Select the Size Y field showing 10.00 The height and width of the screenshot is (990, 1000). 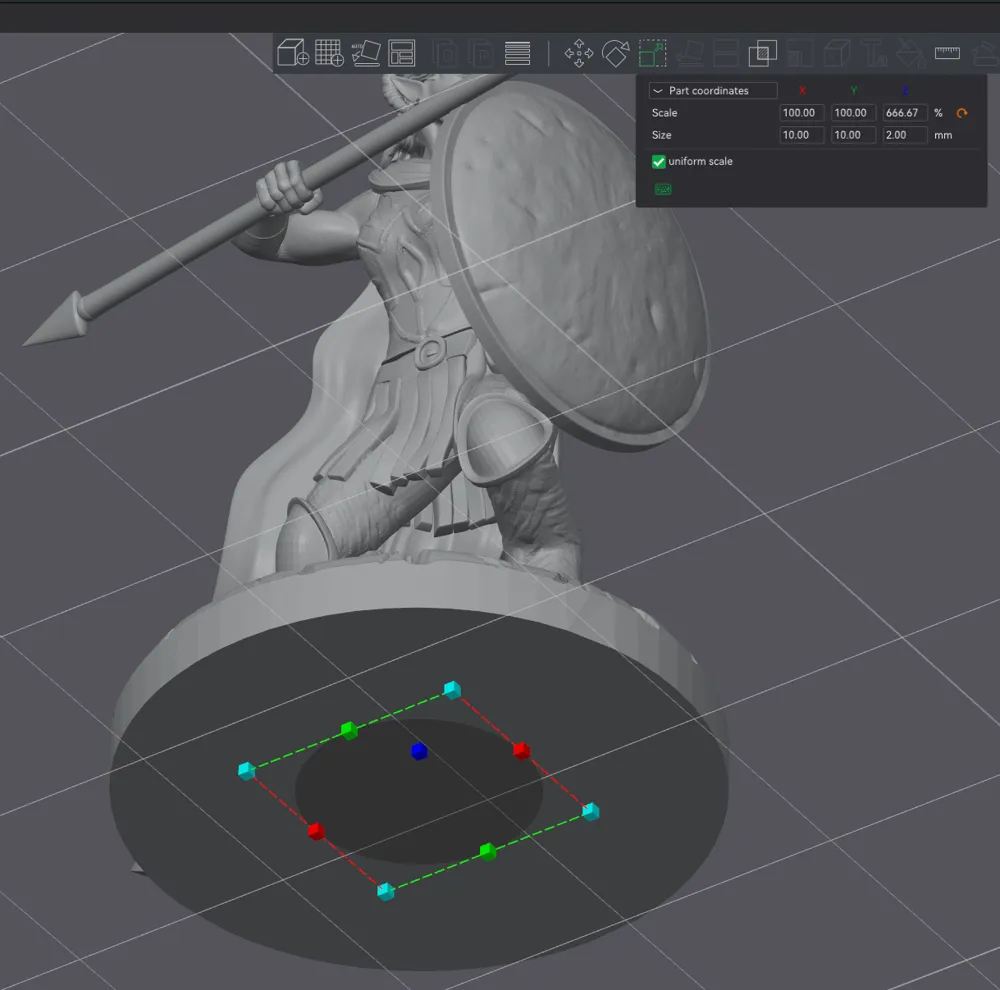point(853,135)
